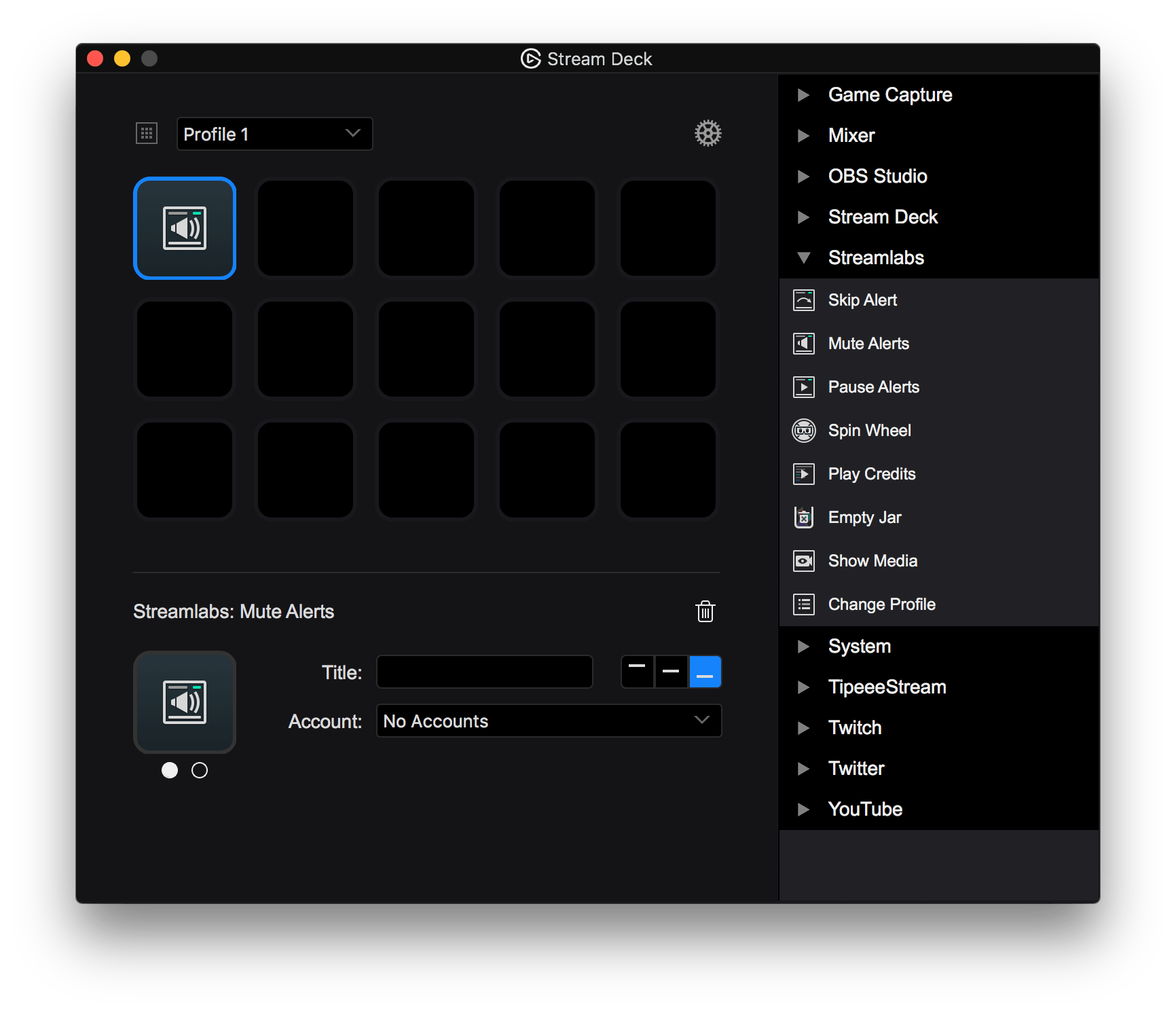
Task: Click inside the Title input field
Action: tap(484, 672)
